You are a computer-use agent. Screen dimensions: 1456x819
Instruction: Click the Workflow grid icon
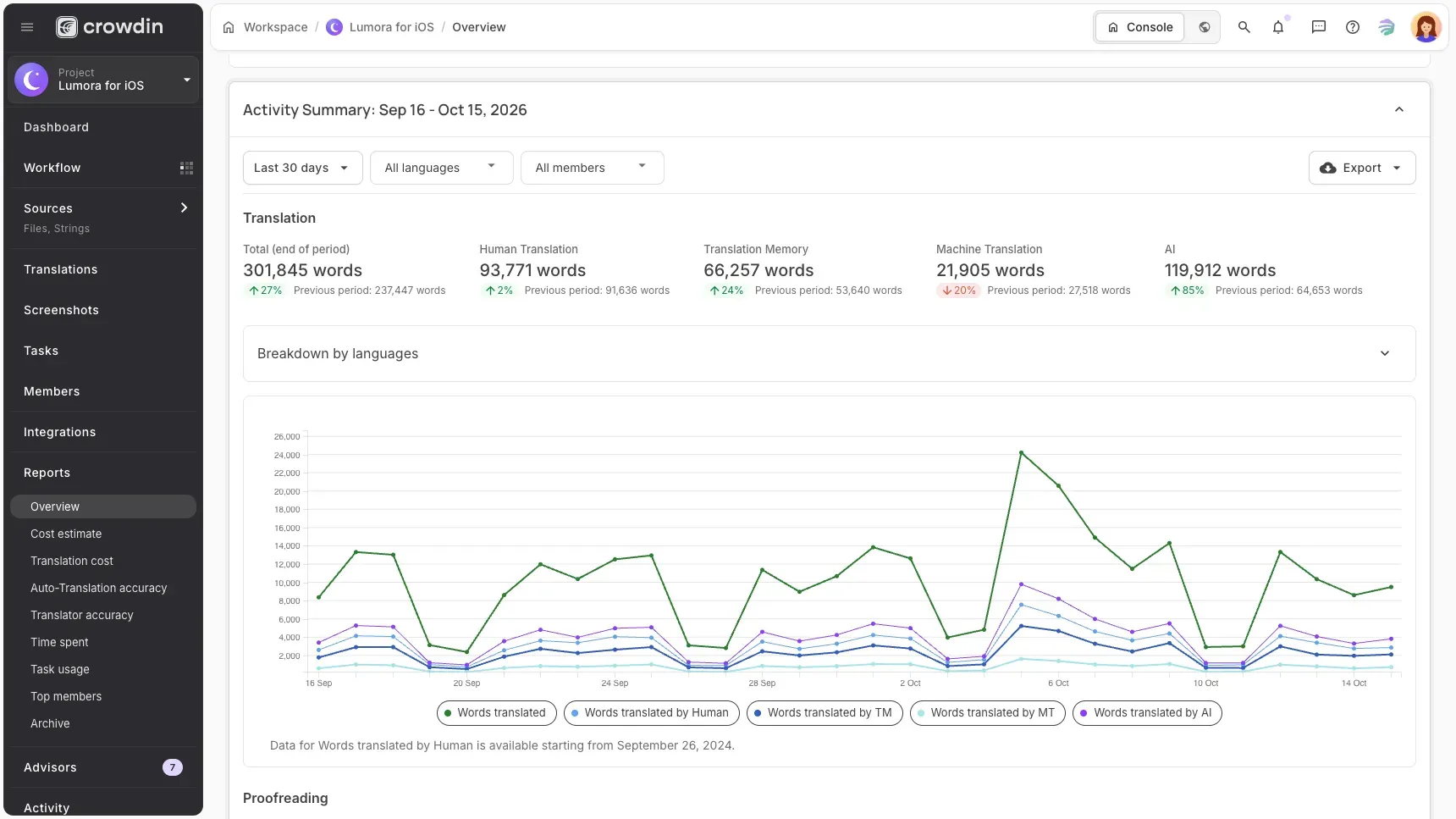[186, 168]
